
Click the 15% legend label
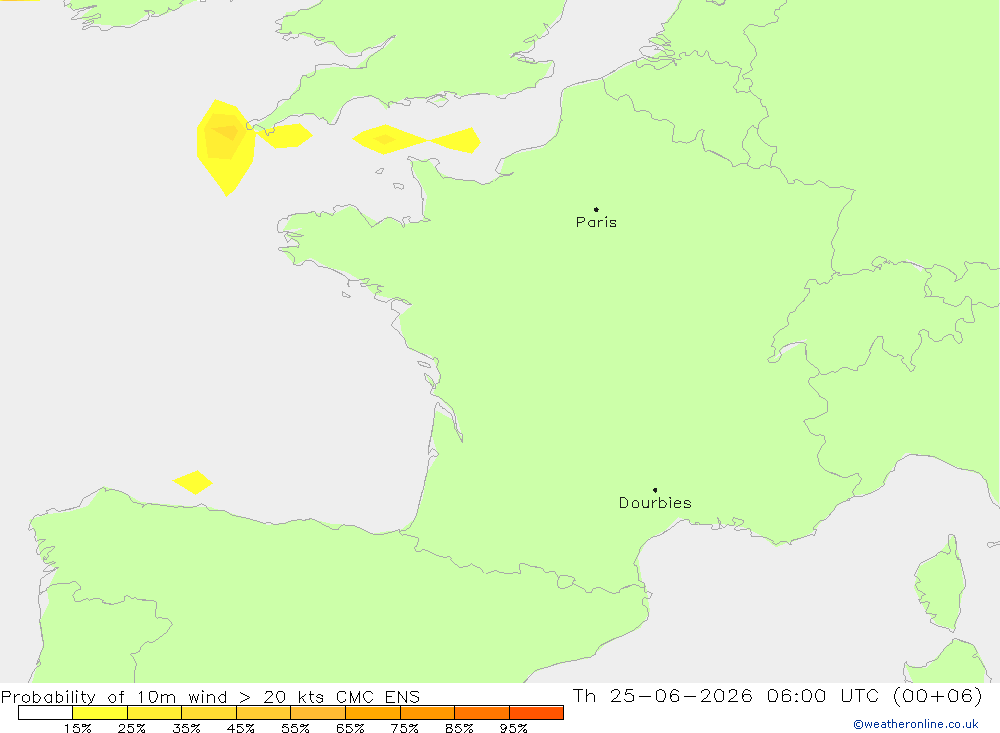pyautogui.click(x=77, y=728)
